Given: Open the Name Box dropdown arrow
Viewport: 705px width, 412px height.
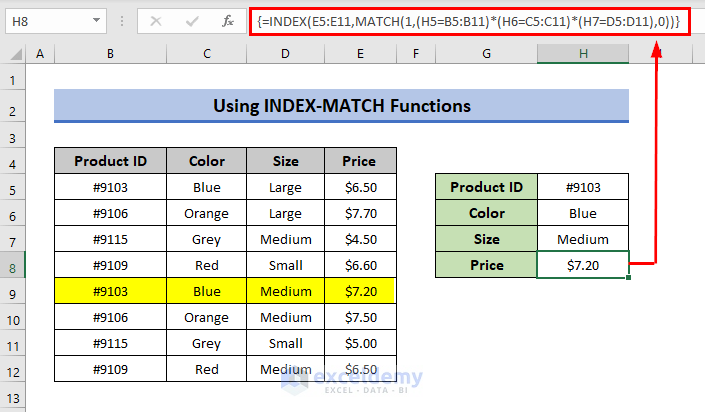Looking at the screenshot, I should [95, 20].
